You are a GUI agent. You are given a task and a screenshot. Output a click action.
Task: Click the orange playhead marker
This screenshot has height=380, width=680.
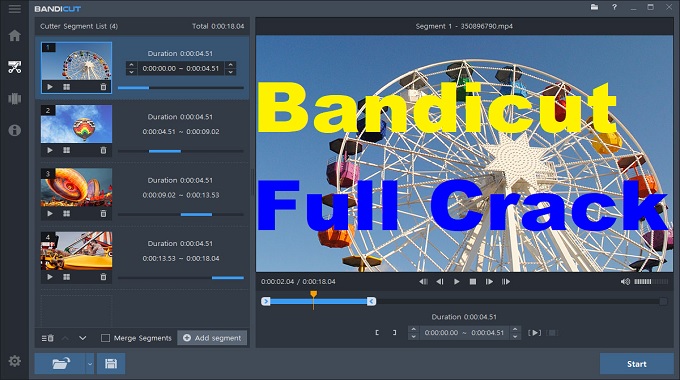coord(314,295)
